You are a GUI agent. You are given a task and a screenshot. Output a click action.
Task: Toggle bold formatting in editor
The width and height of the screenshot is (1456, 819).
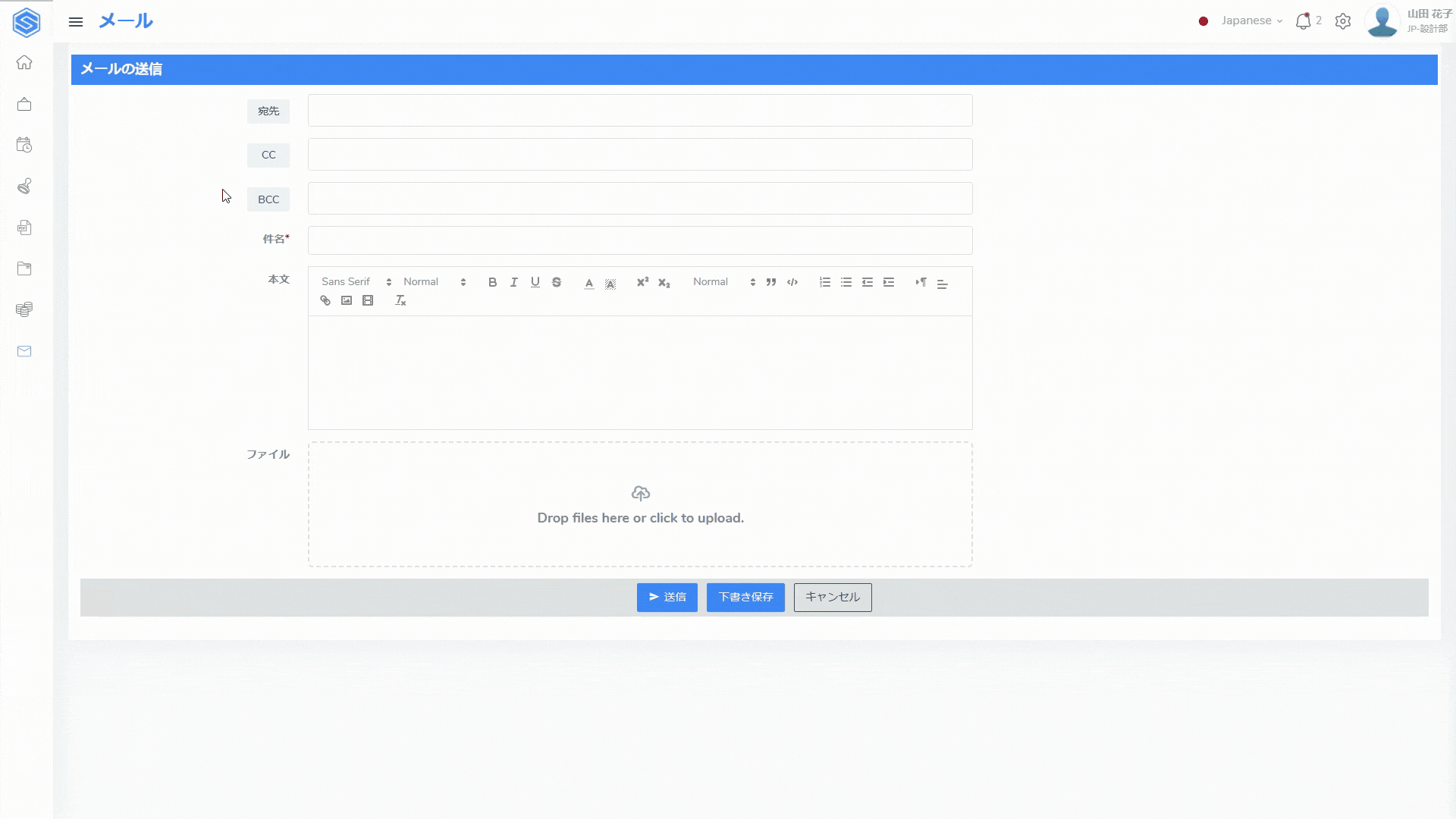point(492,282)
